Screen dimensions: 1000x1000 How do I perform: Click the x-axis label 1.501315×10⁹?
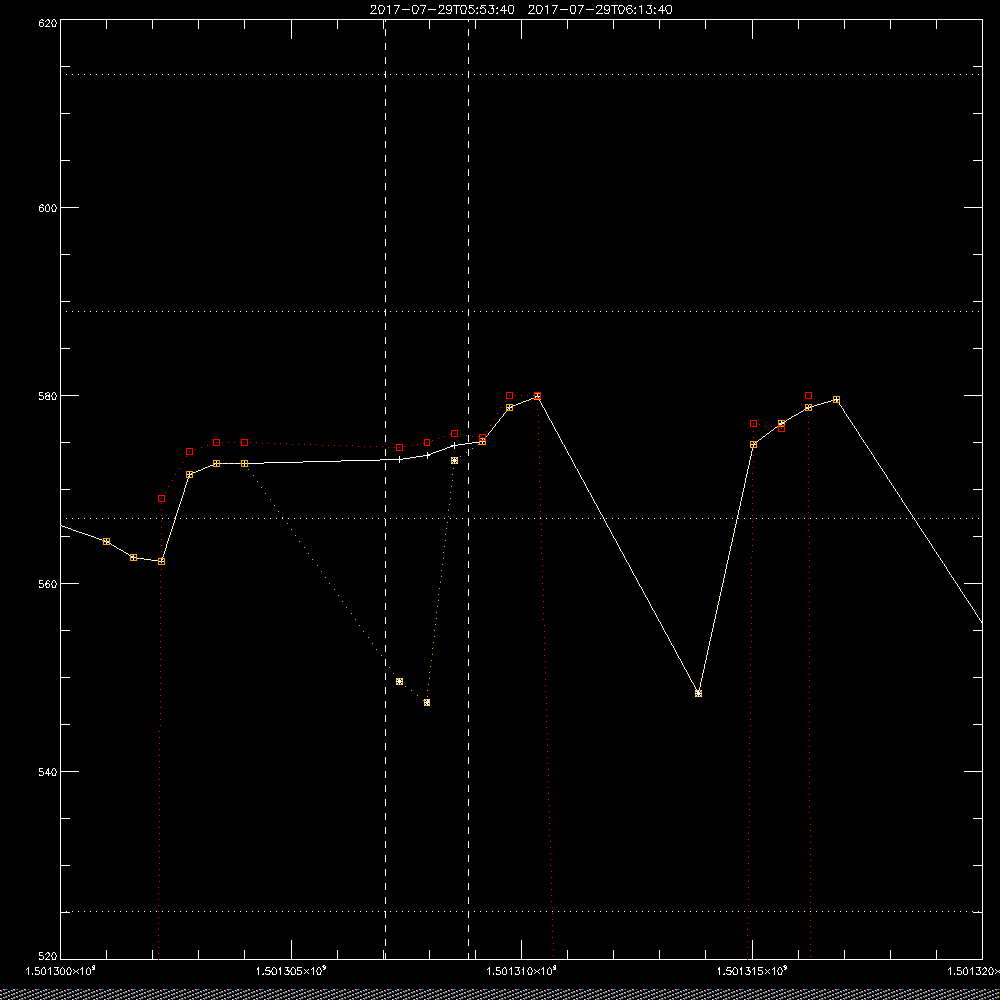click(x=753, y=971)
